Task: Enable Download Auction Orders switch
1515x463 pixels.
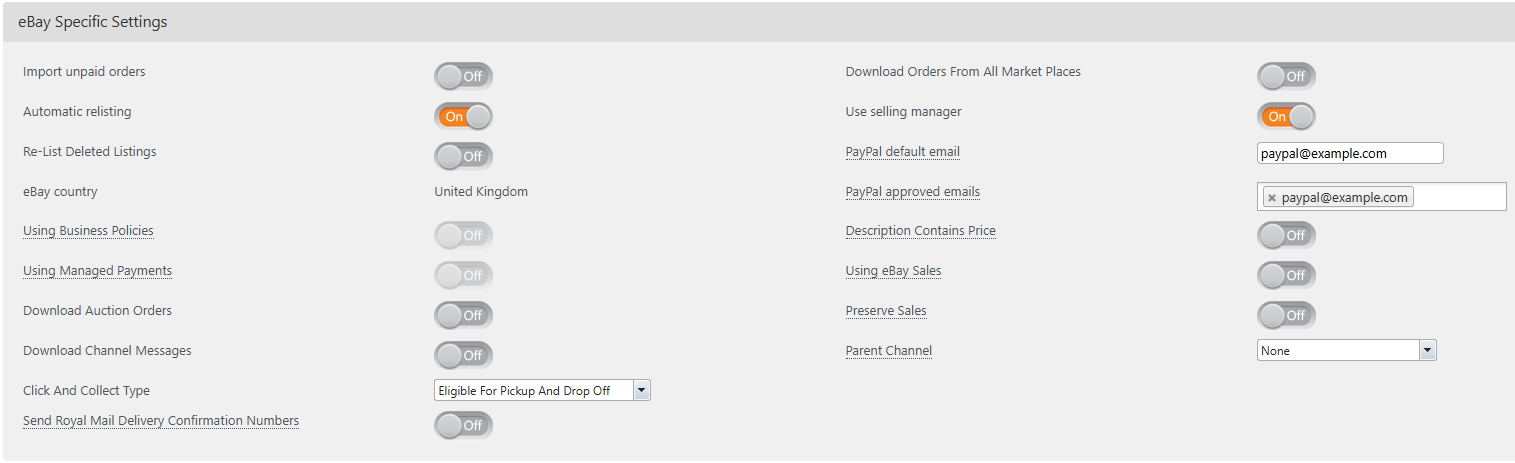Action: (463, 315)
